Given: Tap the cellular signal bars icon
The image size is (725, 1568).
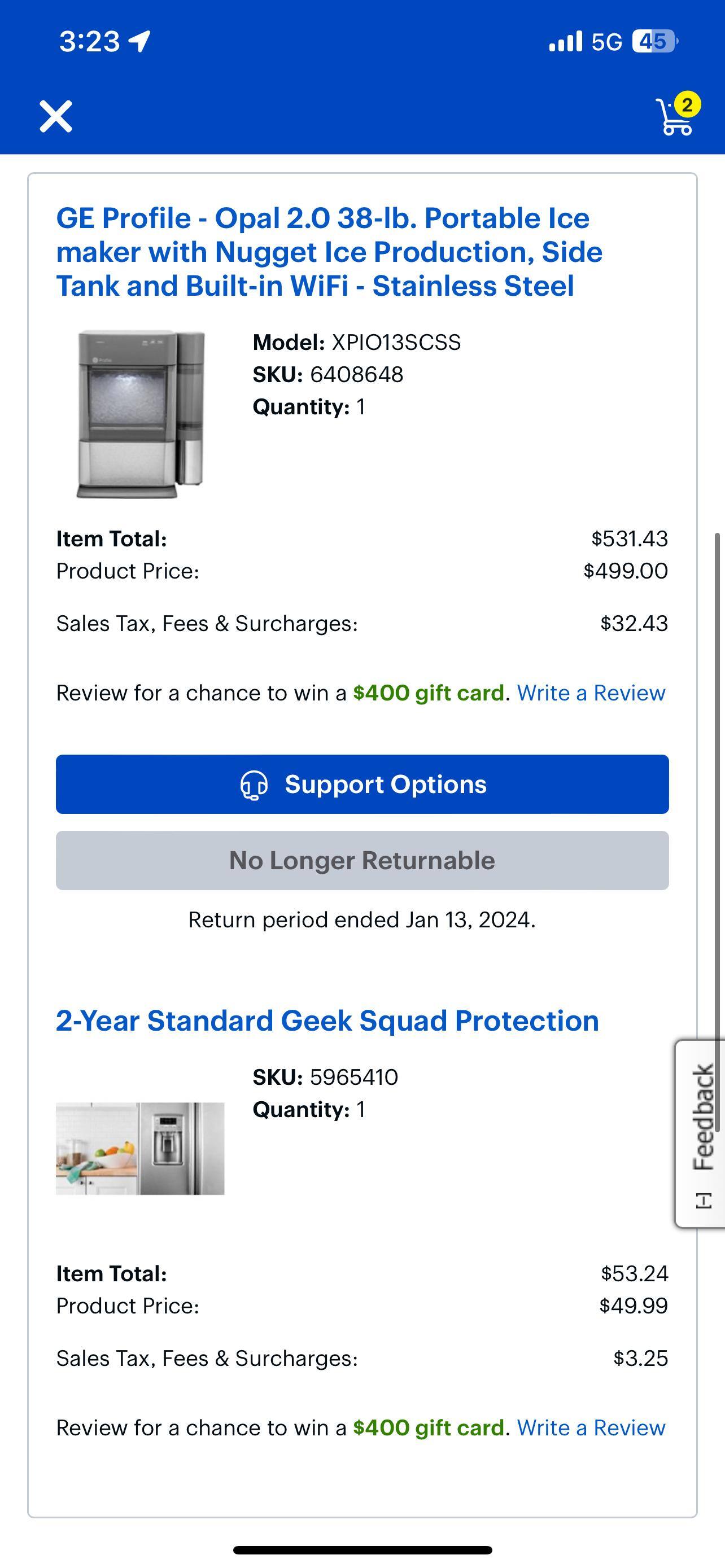Looking at the screenshot, I should coord(566,41).
